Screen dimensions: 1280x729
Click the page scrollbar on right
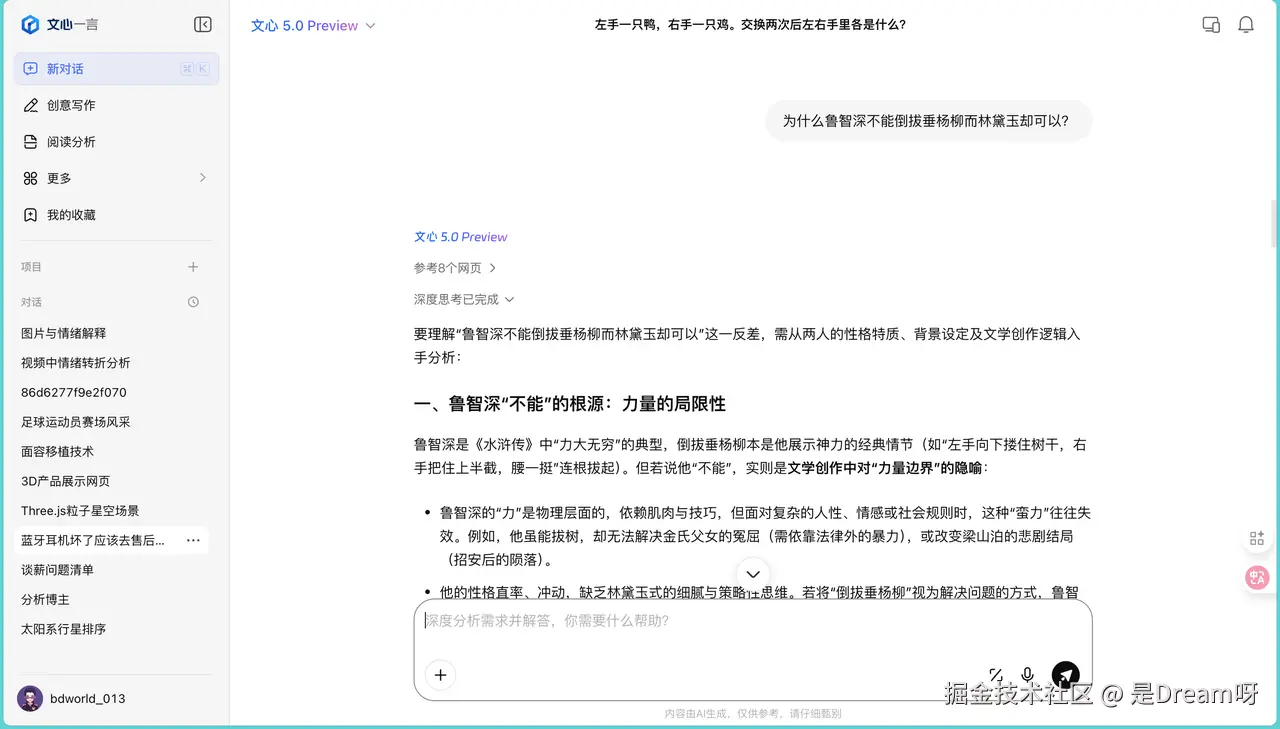(x=1274, y=223)
